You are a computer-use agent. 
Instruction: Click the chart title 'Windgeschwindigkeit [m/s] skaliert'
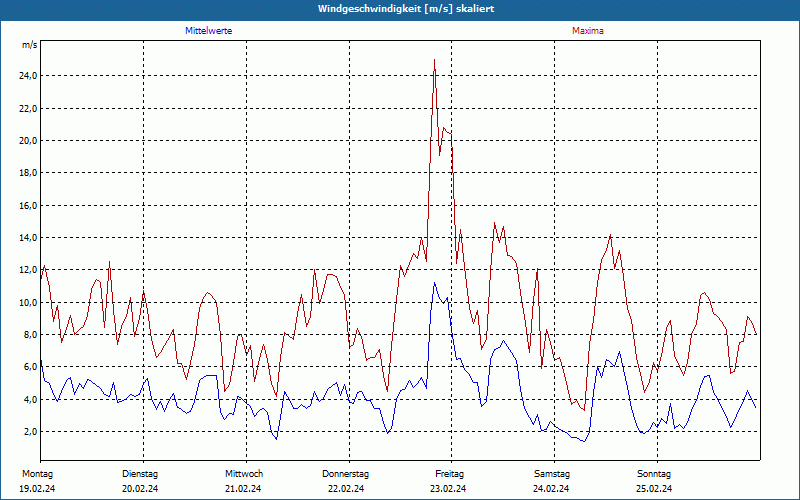click(x=406, y=9)
